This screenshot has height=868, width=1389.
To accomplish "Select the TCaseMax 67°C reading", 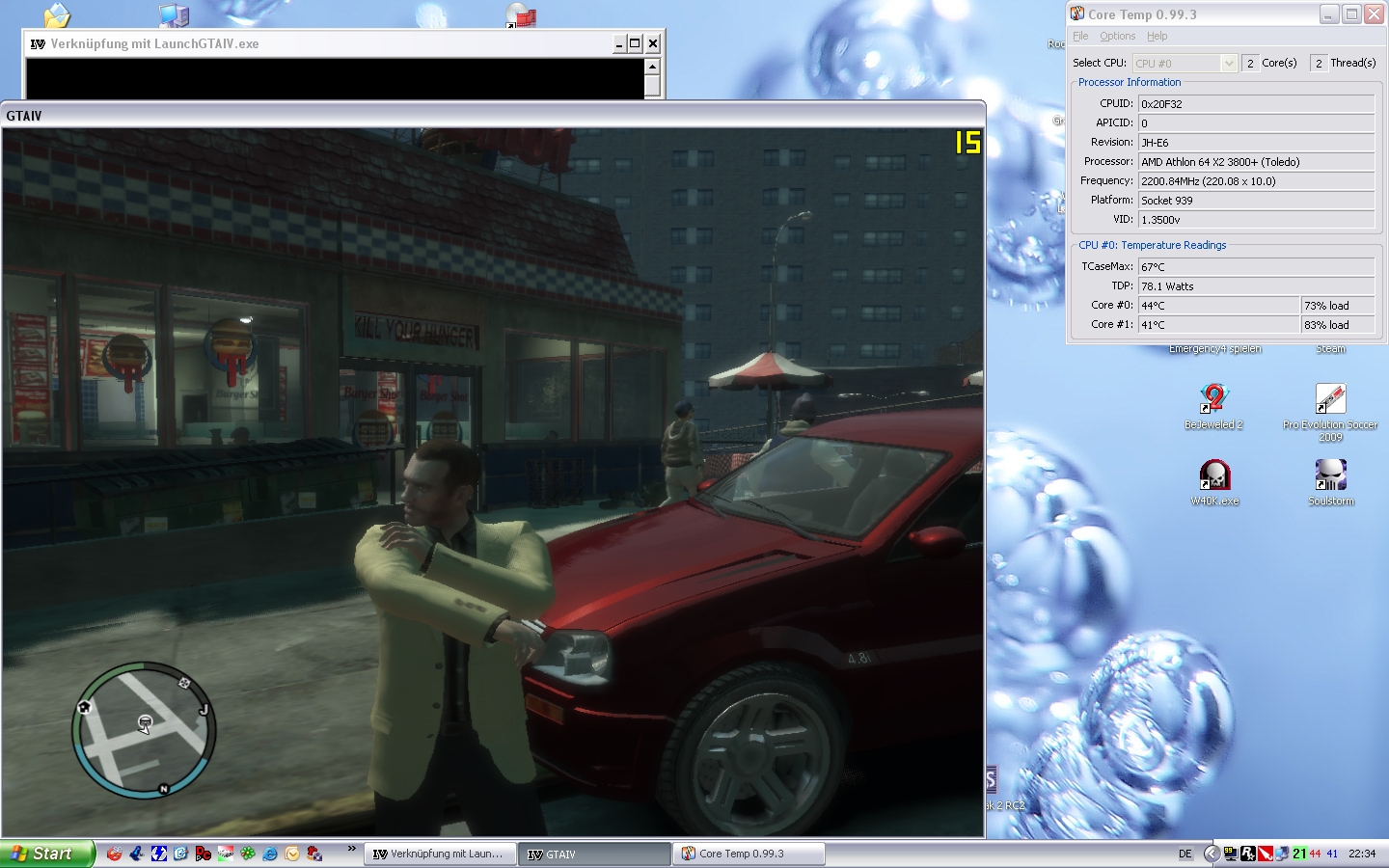I will (x=1256, y=267).
